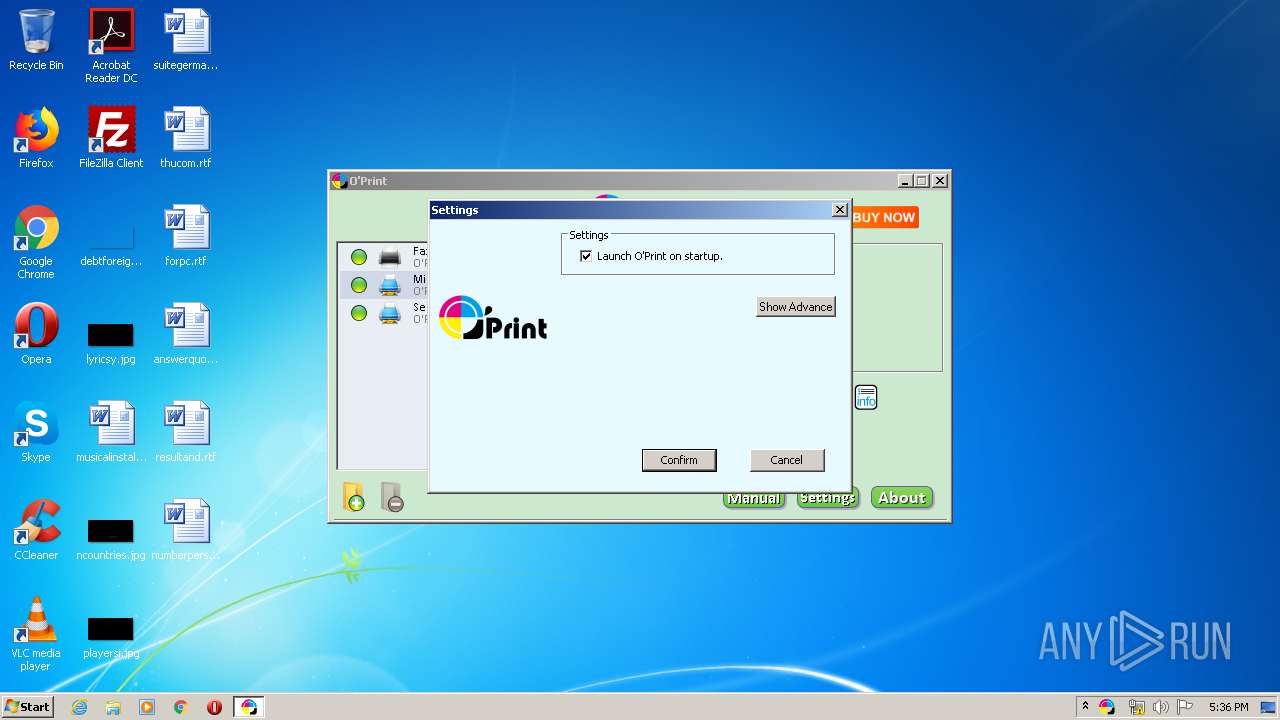Select the musicalinstal document on desktop
Screen dimensions: 1280x720
coord(111,432)
